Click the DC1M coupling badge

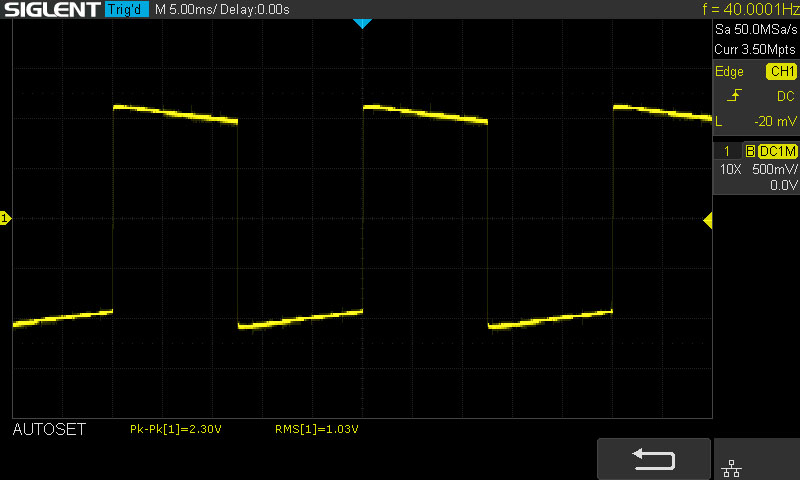[778, 151]
